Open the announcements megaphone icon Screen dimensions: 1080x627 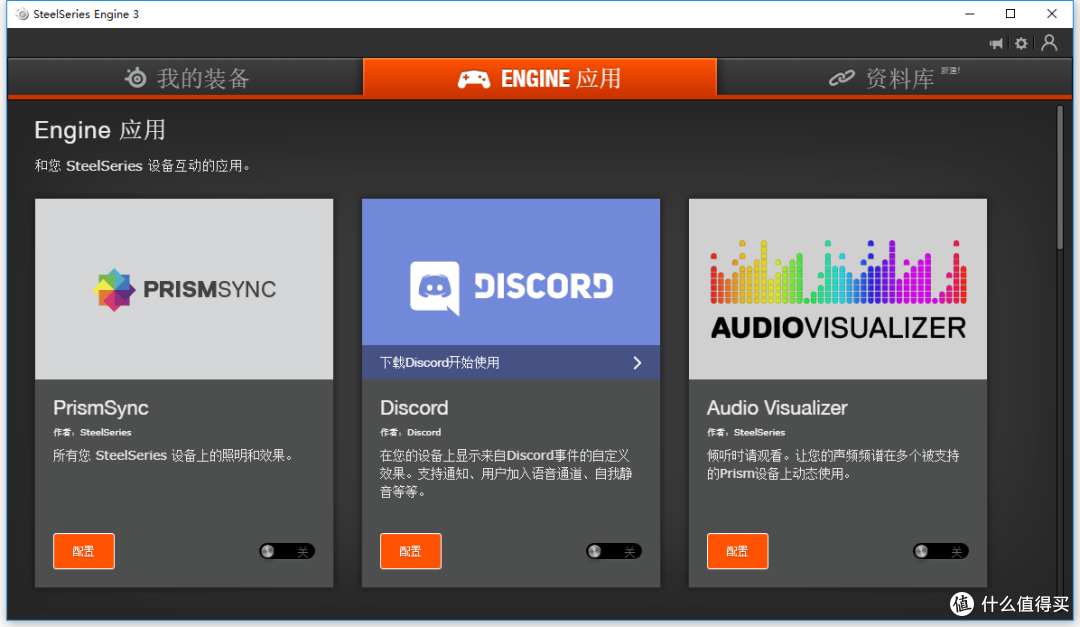coord(996,44)
